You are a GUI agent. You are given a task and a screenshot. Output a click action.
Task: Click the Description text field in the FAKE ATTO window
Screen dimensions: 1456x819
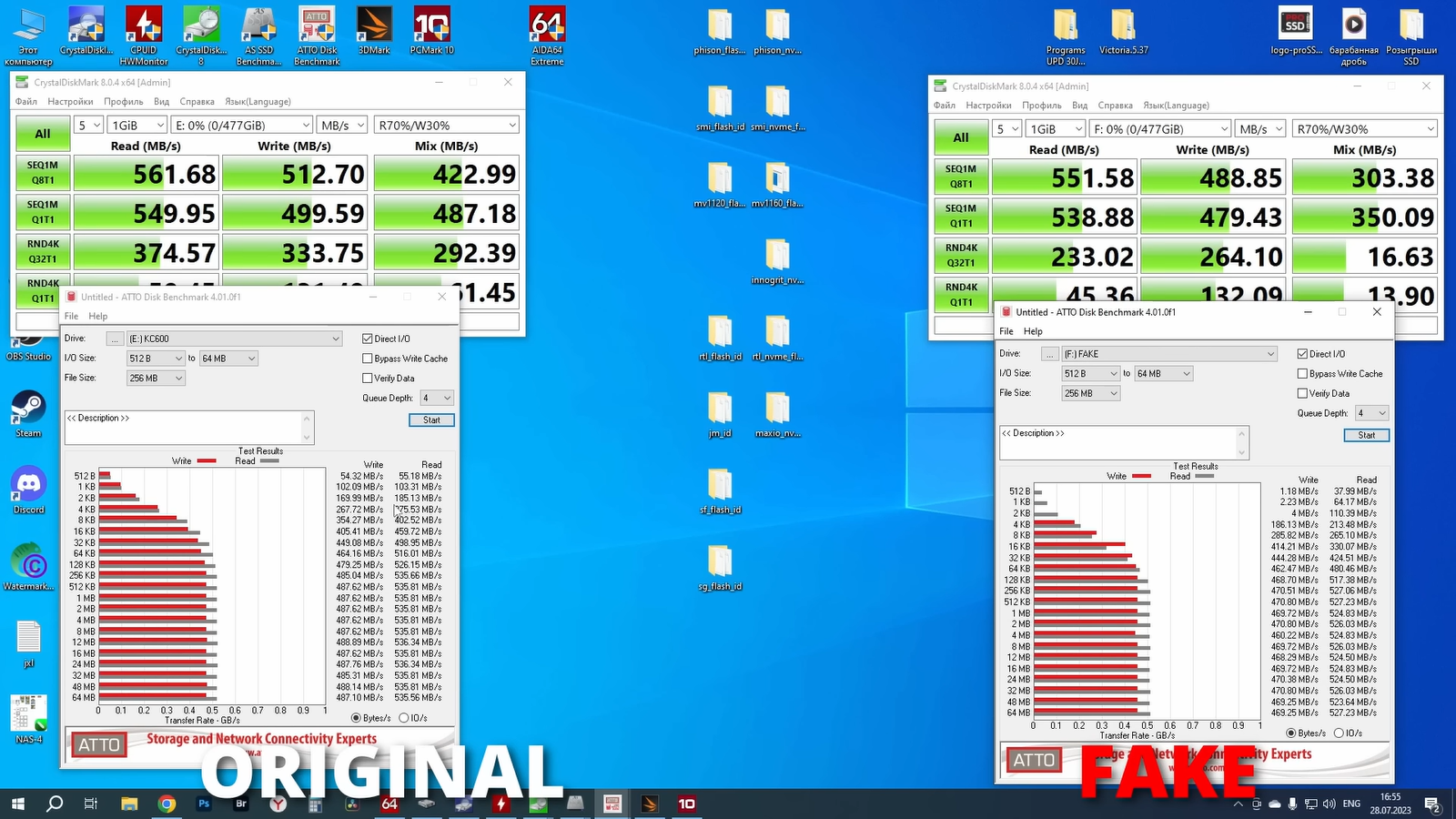1117,443
